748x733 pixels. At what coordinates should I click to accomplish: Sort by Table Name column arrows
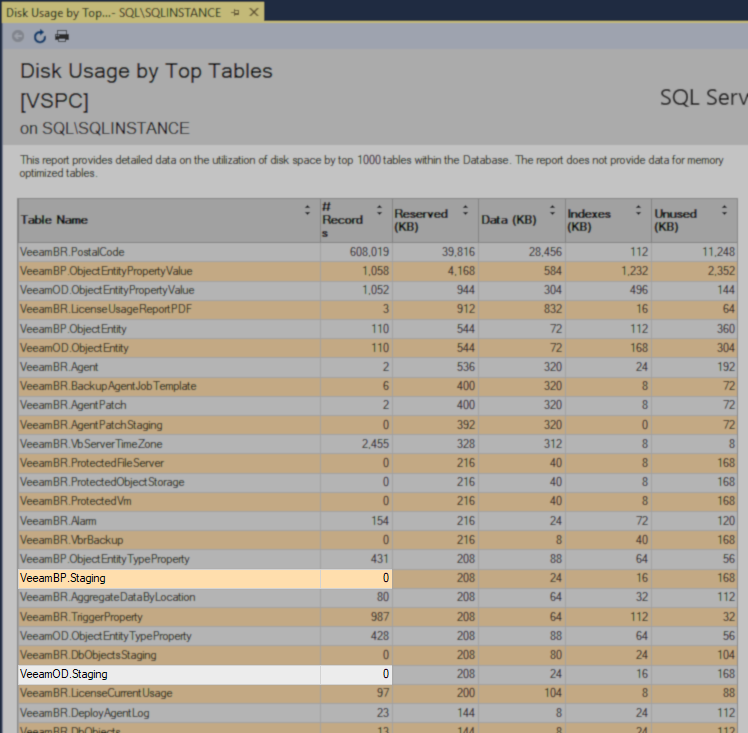307,210
